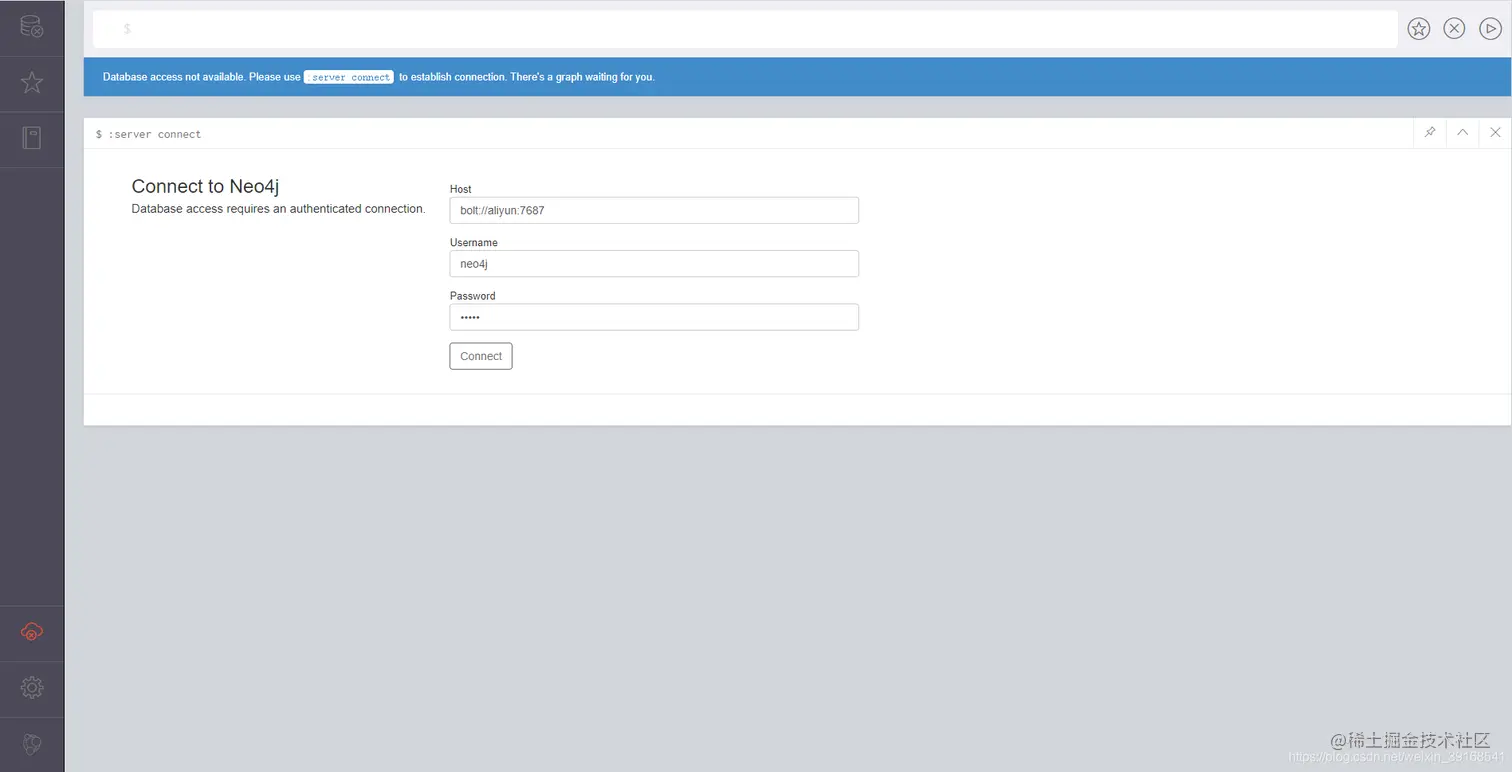Pin the server connect frame
The width and height of the screenshot is (1512, 772).
click(x=1430, y=133)
